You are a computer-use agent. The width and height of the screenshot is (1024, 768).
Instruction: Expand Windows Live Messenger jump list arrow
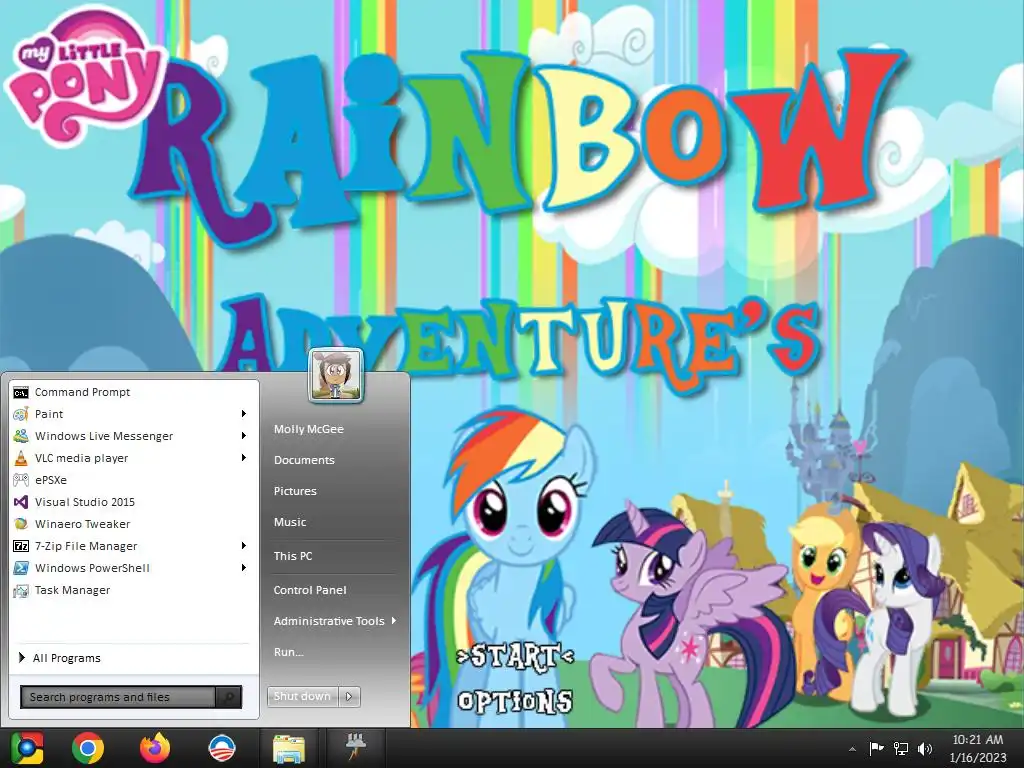point(244,436)
